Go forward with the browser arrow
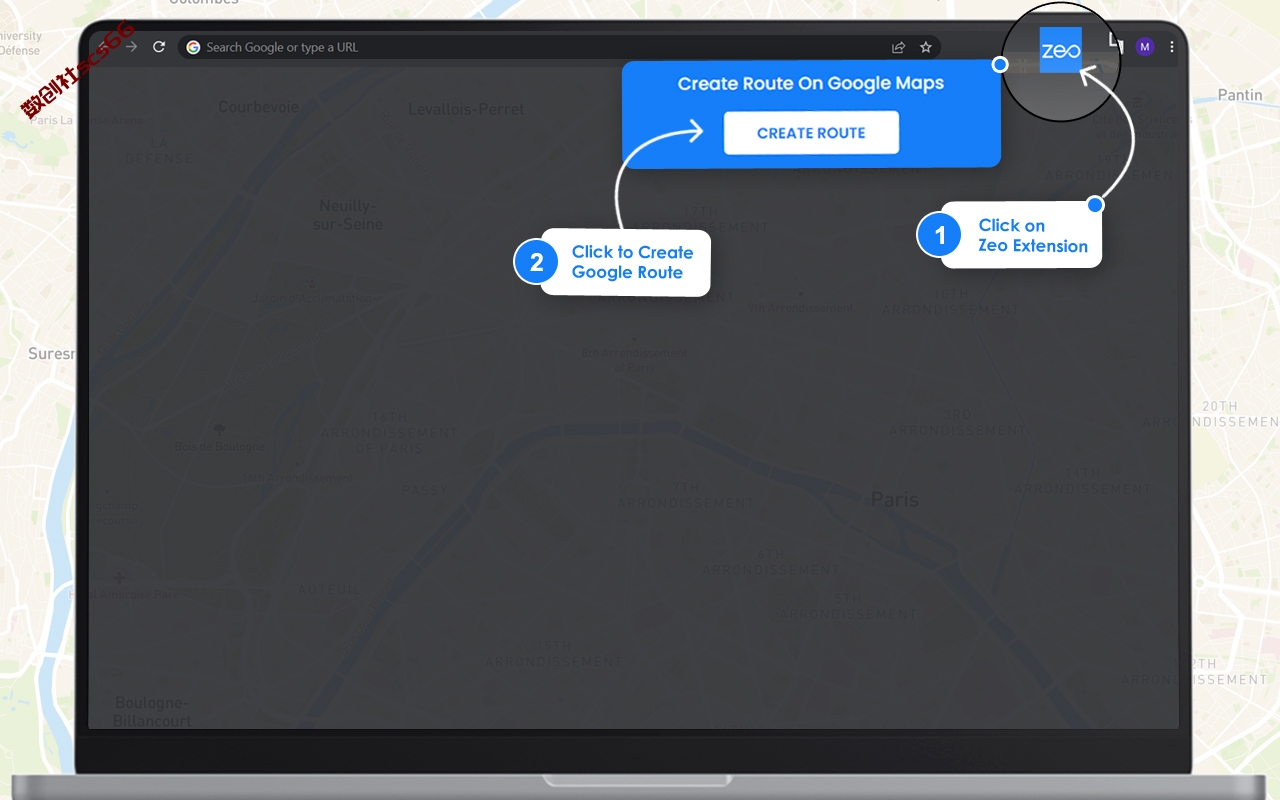Viewport: 1280px width, 800px height. click(x=130, y=47)
